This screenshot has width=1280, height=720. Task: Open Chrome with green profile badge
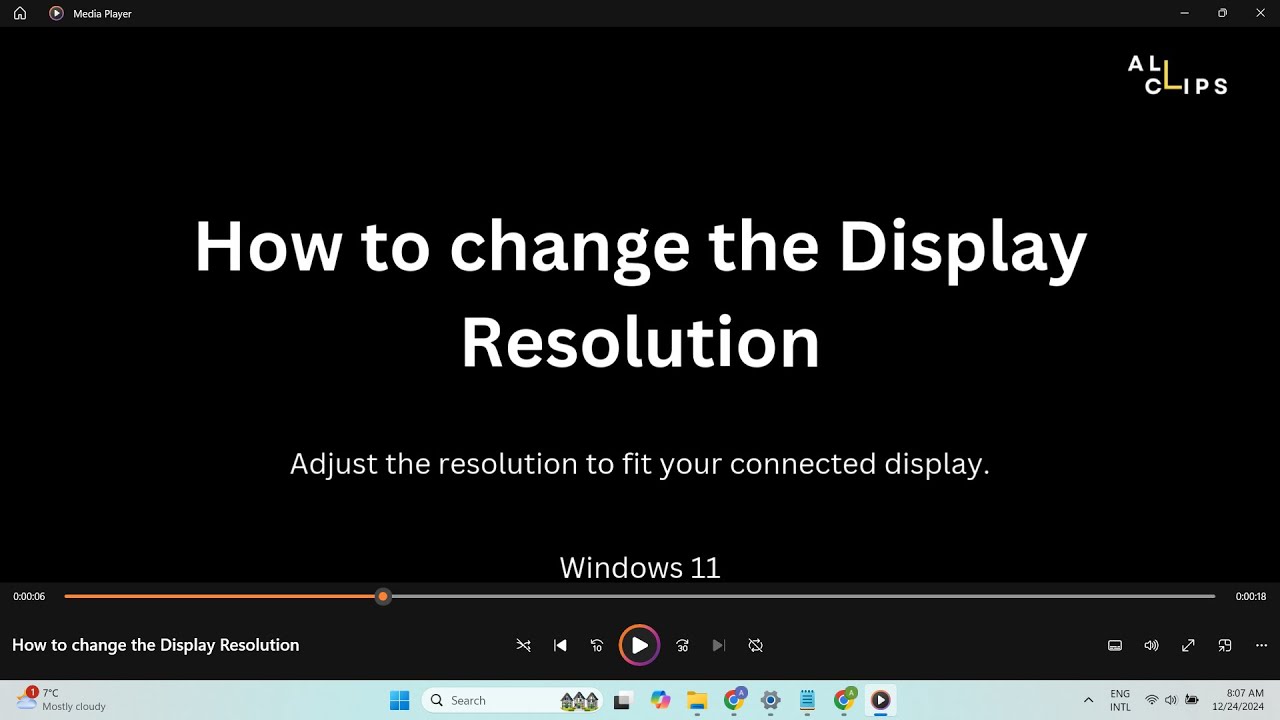844,700
